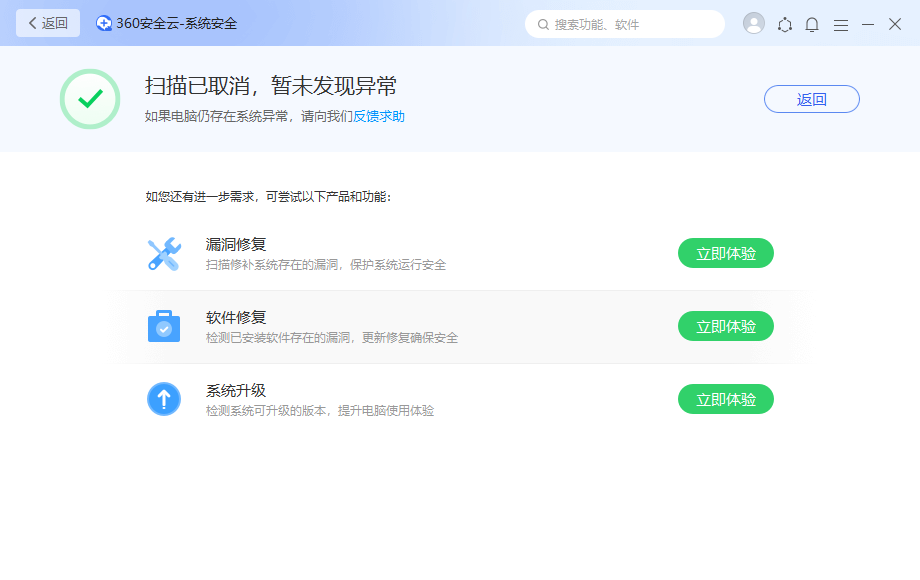The height and width of the screenshot is (580, 920).
Task: Click the 360安全云 logo icon
Action: tap(104, 23)
